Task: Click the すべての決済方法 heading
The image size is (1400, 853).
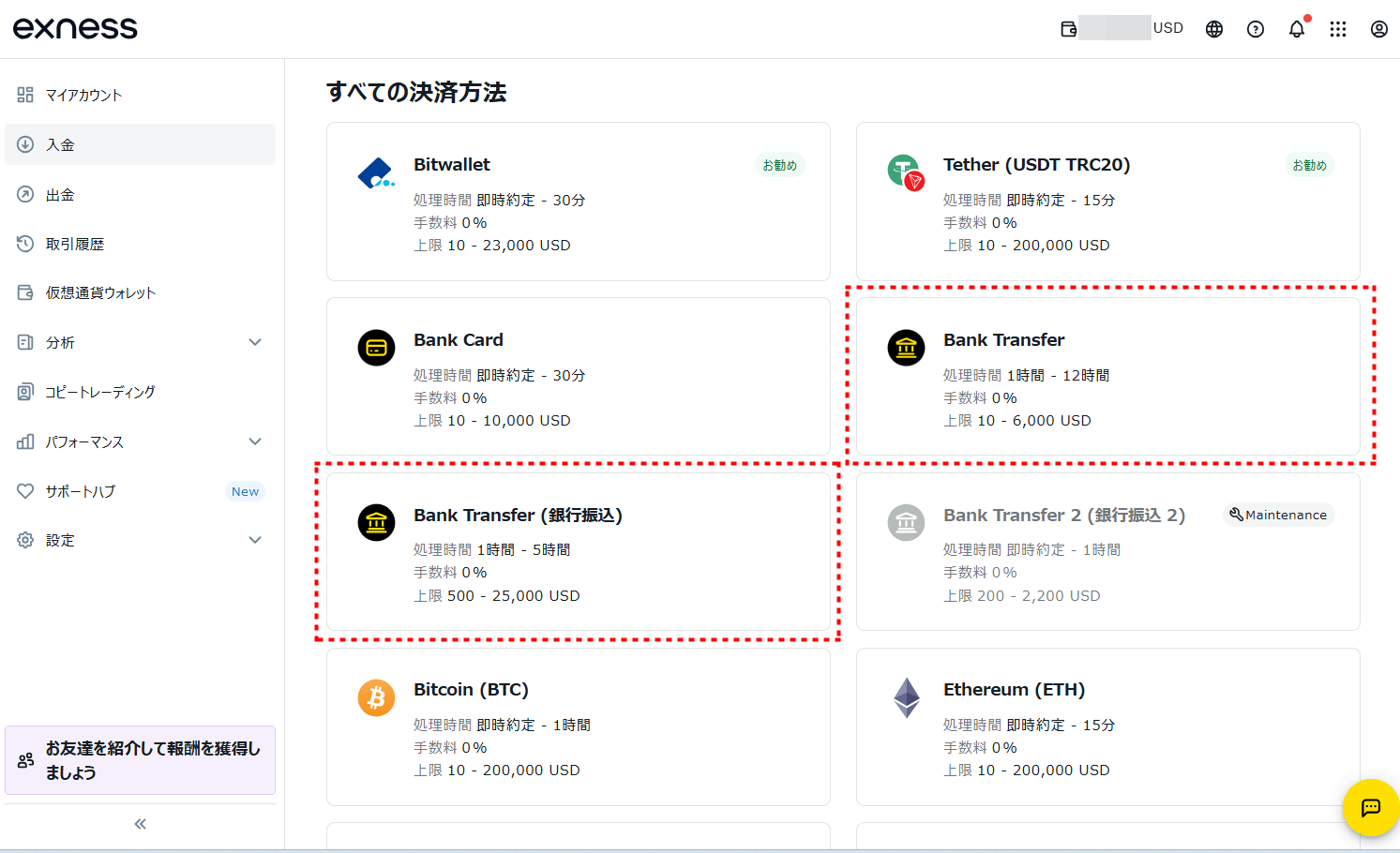Action: coord(416,92)
